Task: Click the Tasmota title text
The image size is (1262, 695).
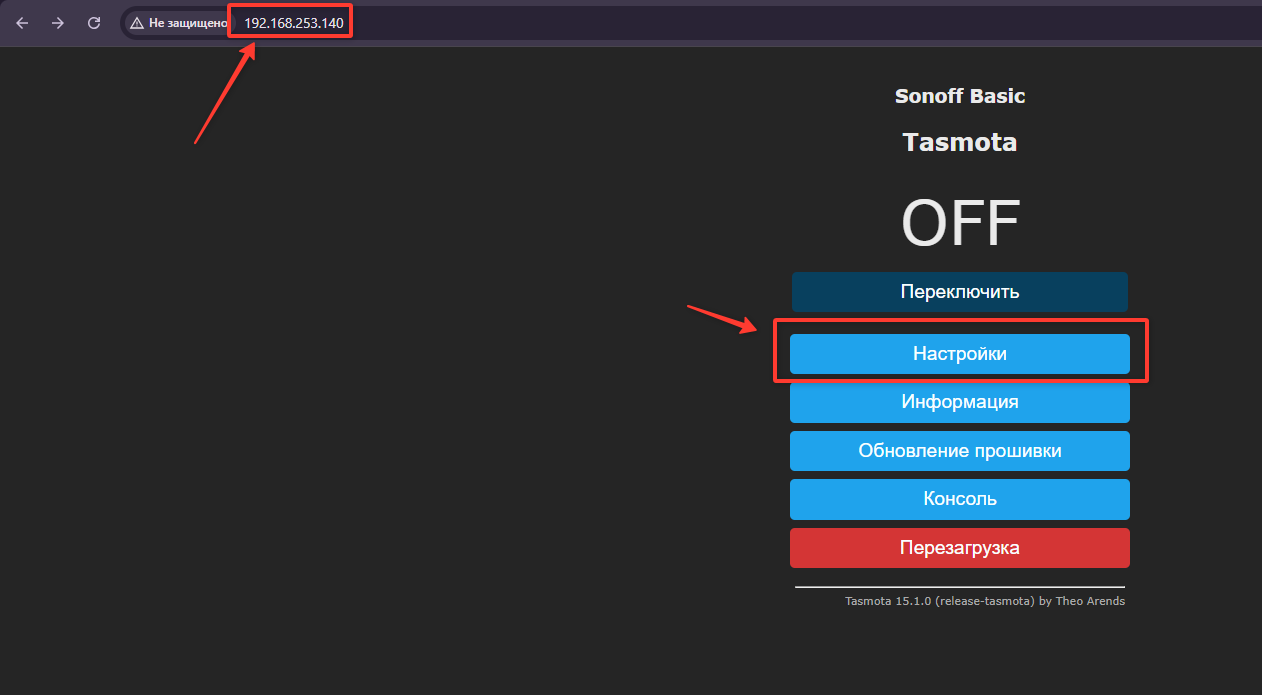Action: pyautogui.click(x=960, y=142)
